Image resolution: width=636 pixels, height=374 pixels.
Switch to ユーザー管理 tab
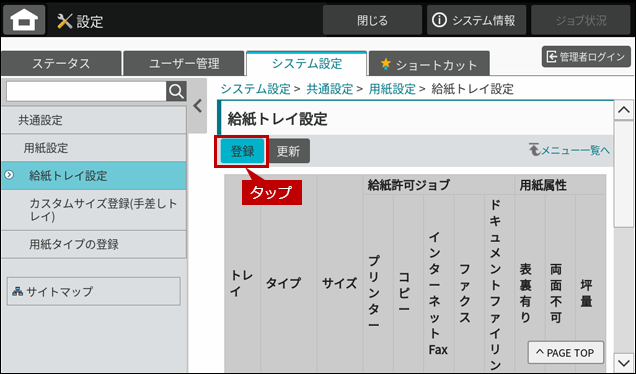pyautogui.click(x=184, y=64)
